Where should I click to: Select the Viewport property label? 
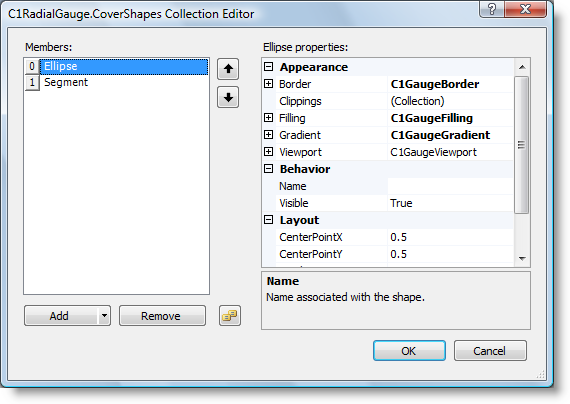tap(300, 152)
